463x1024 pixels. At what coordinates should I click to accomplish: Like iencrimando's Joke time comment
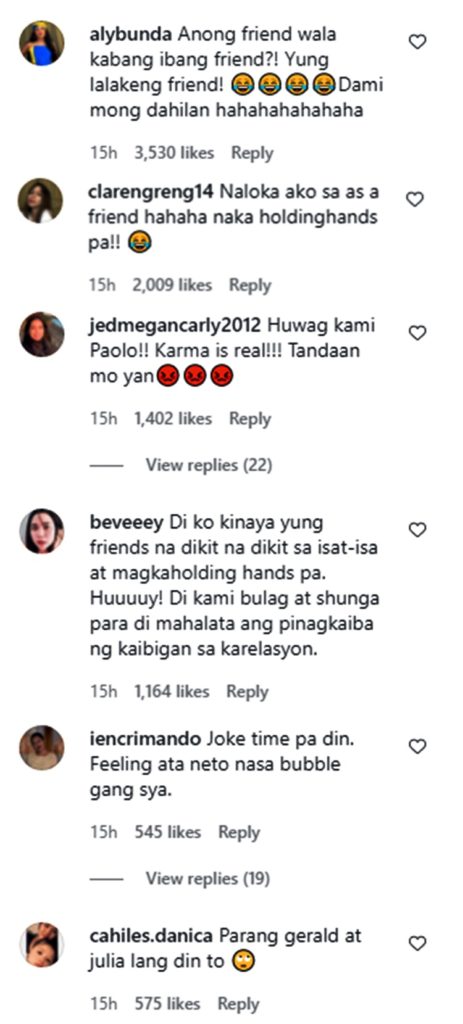coord(417,746)
